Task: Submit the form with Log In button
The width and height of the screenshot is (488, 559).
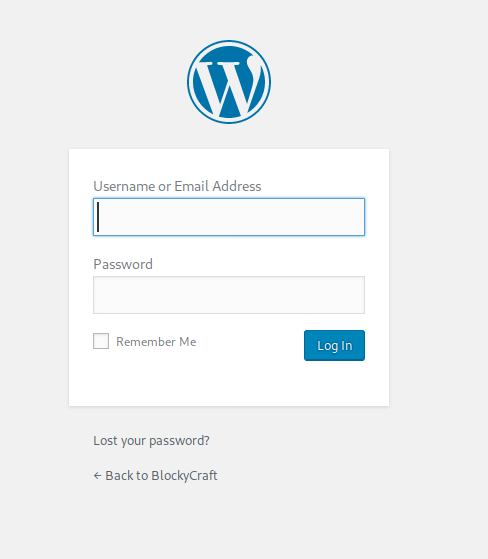Action: pos(334,345)
